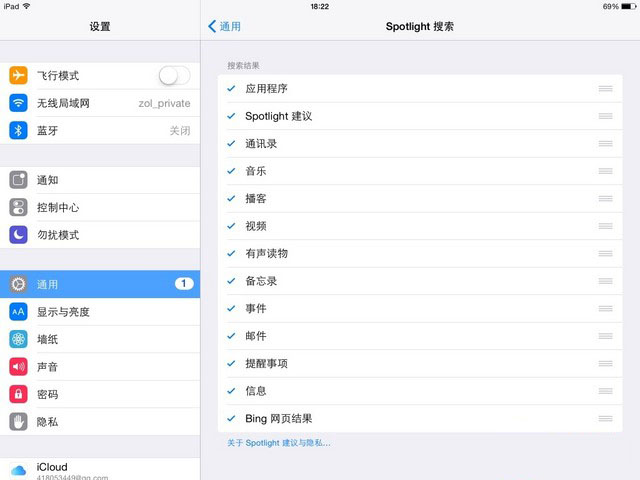
Task: Tap the Passcode (密码) lock icon
Action: [x=18, y=394]
